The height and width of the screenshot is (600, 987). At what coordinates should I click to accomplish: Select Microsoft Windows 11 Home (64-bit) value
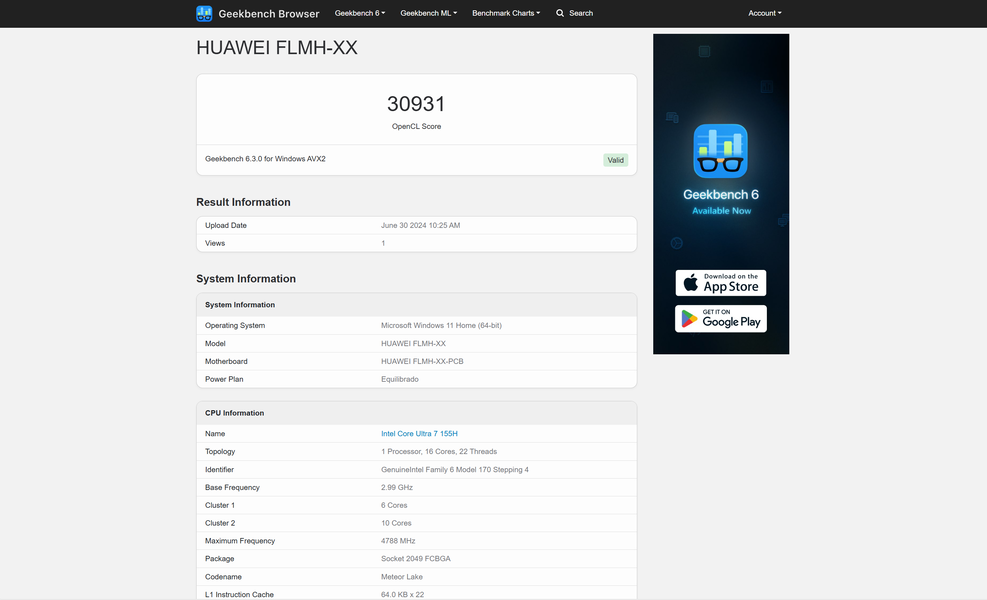point(441,325)
